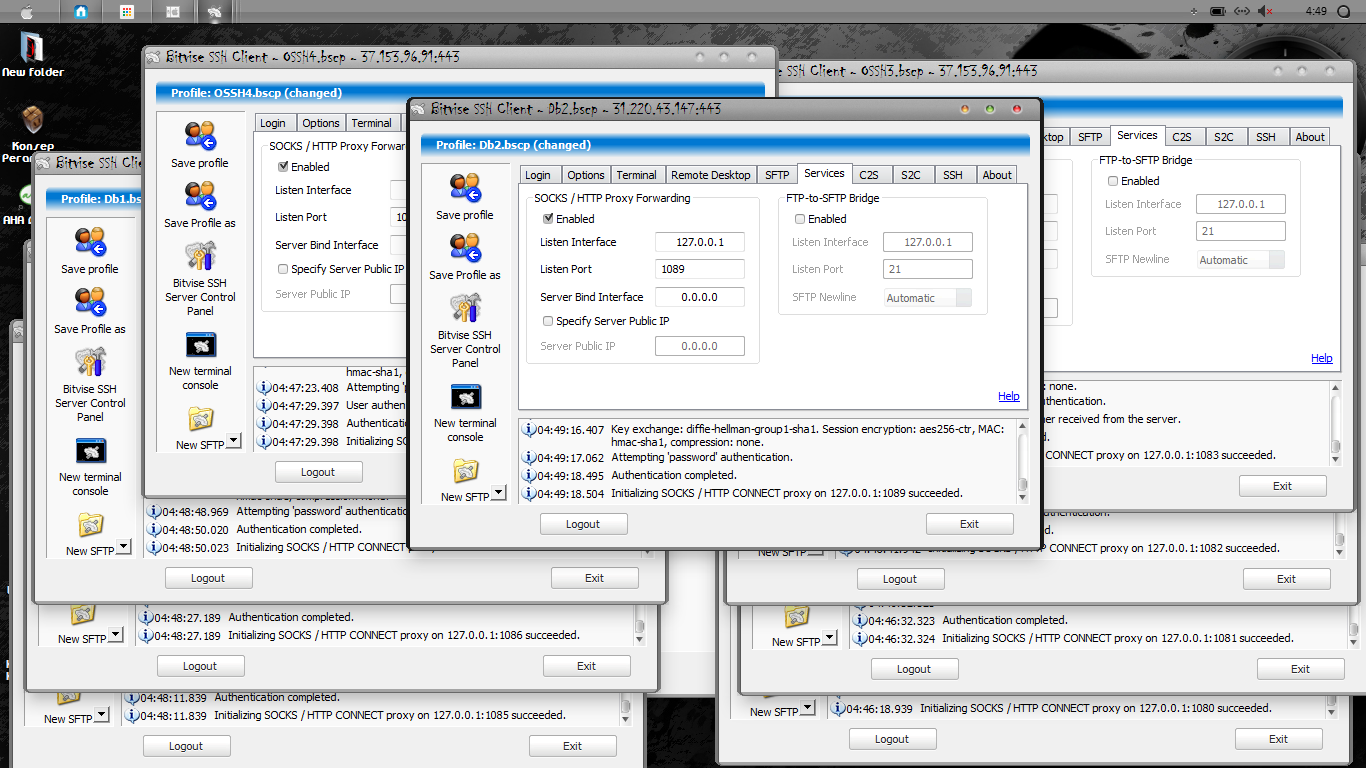The width and height of the screenshot is (1366, 768).
Task: Open Help link in Db2 Services tab
Action: (x=1009, y=396)
